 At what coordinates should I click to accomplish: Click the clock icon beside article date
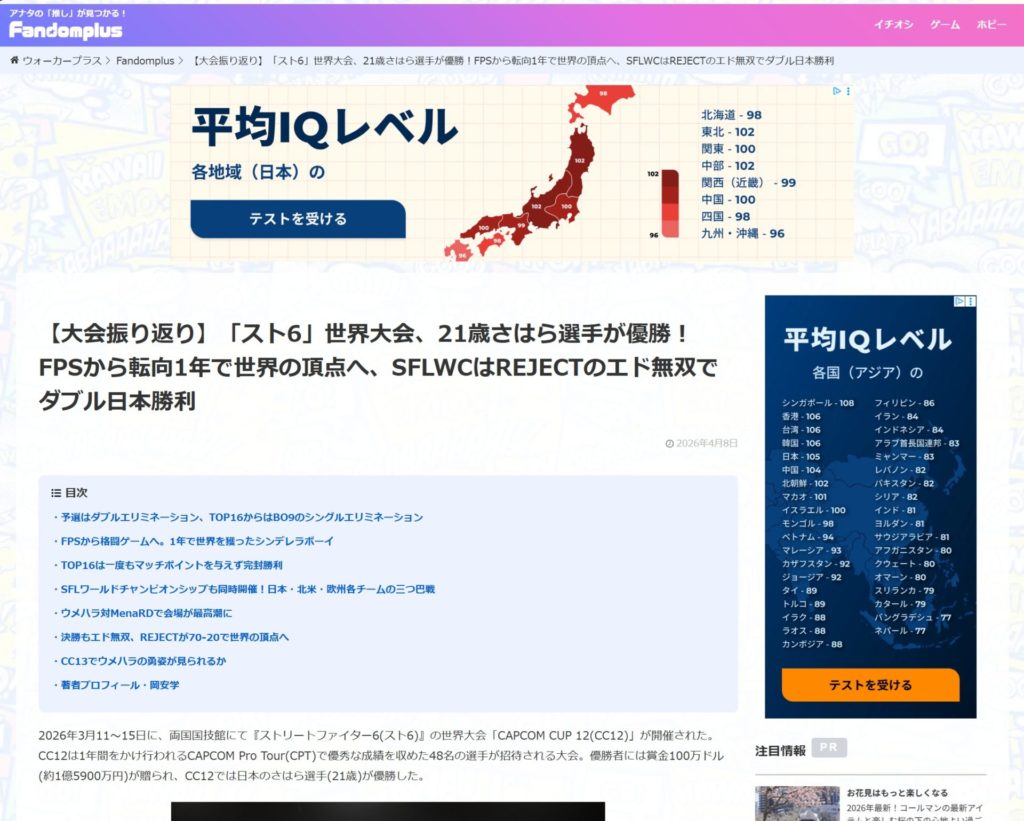pos(669,443)
